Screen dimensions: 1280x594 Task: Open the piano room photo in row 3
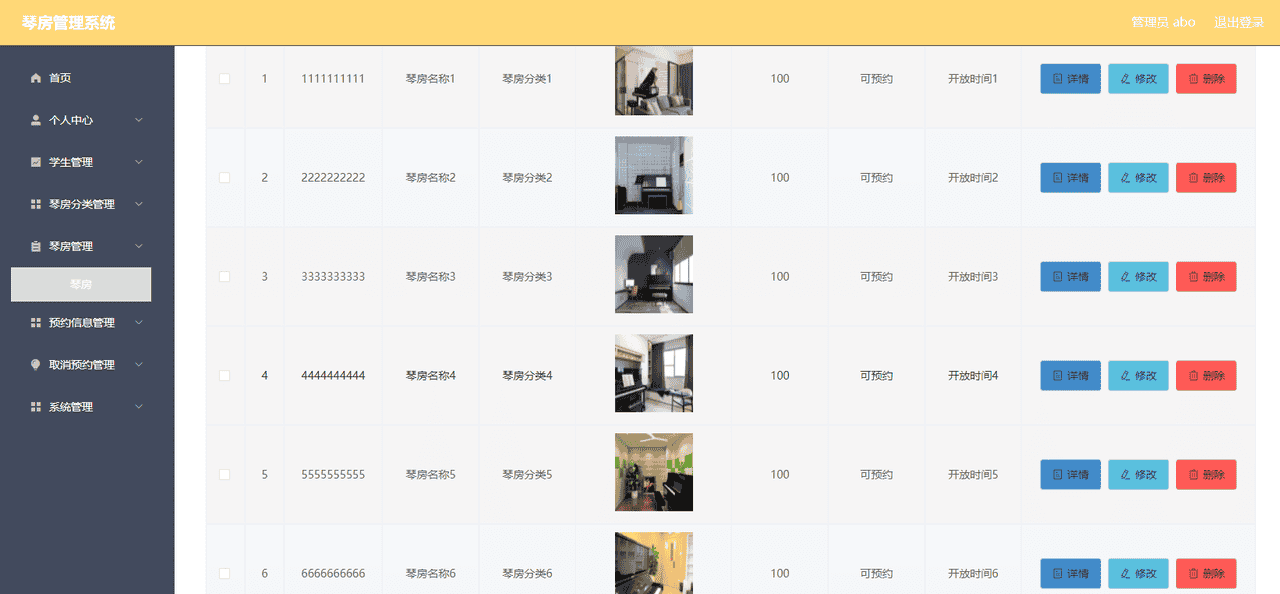(654, 275)
